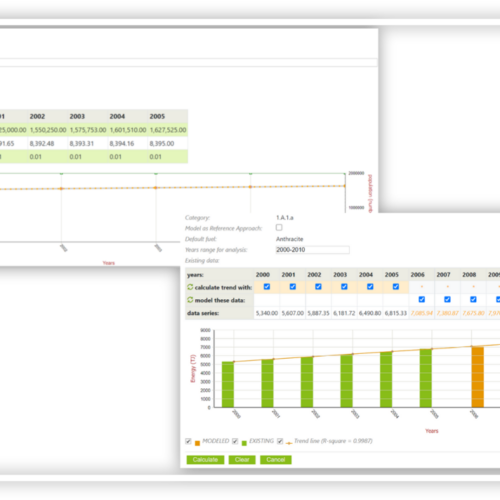Uncheck the 2005 'calculate trend with' checkbox

[396, 287]
